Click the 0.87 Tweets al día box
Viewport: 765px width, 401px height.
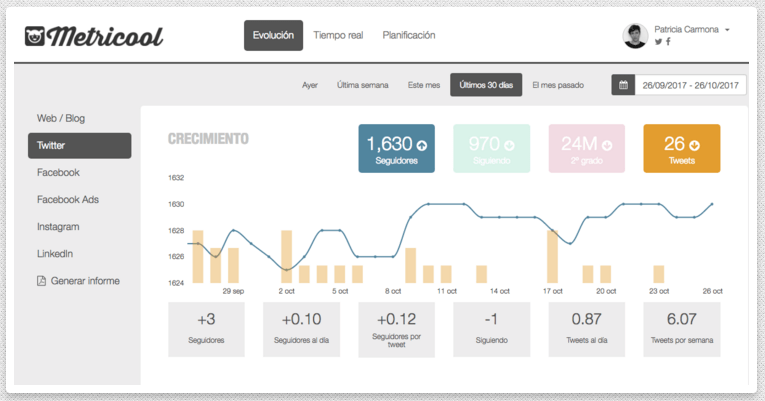(x=586, y=329)
